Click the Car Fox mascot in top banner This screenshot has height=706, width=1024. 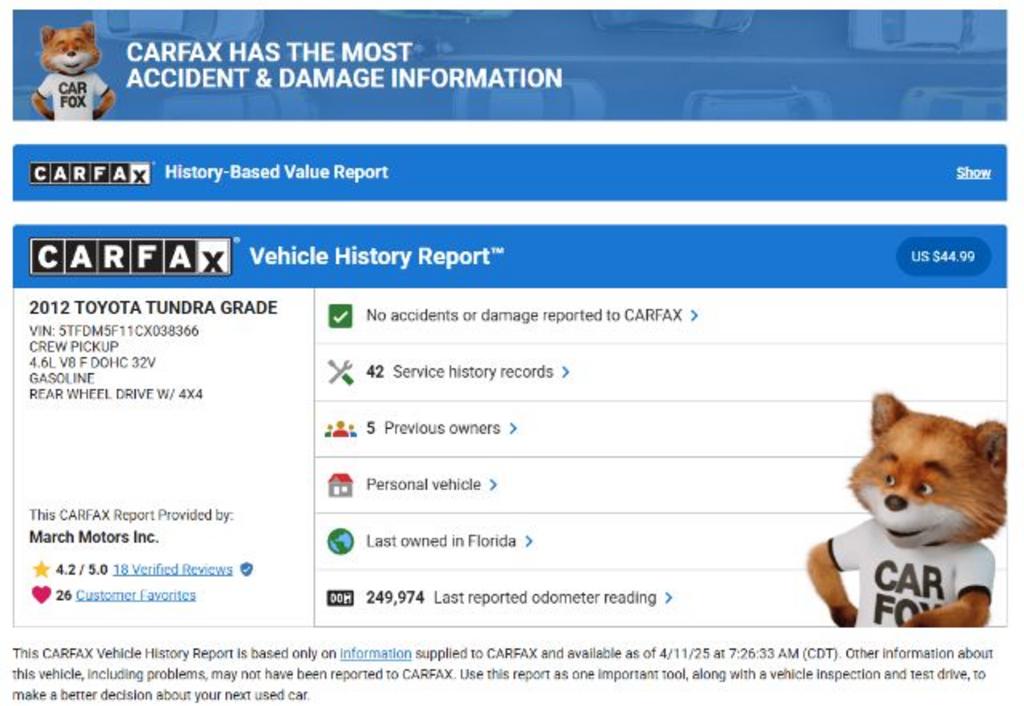(72, 71)
